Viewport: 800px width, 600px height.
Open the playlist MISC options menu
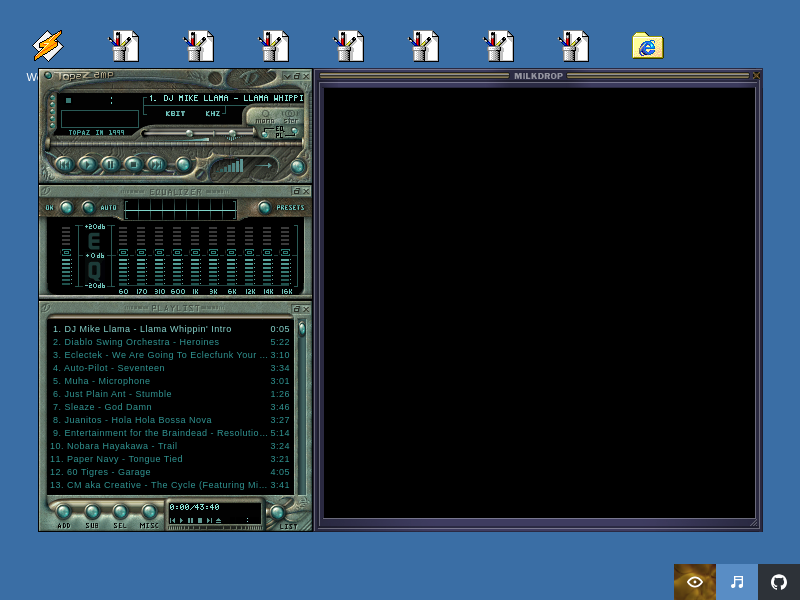149,512
